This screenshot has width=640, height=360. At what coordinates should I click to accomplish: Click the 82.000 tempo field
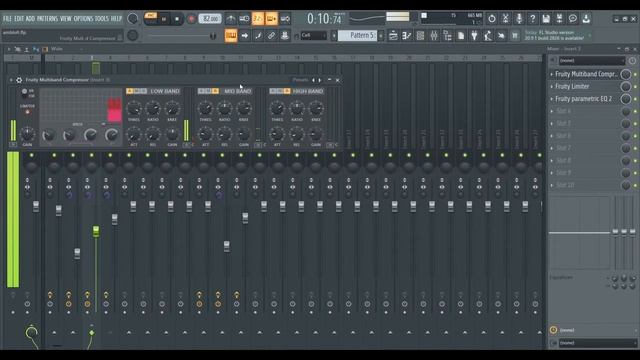[210, 19]
